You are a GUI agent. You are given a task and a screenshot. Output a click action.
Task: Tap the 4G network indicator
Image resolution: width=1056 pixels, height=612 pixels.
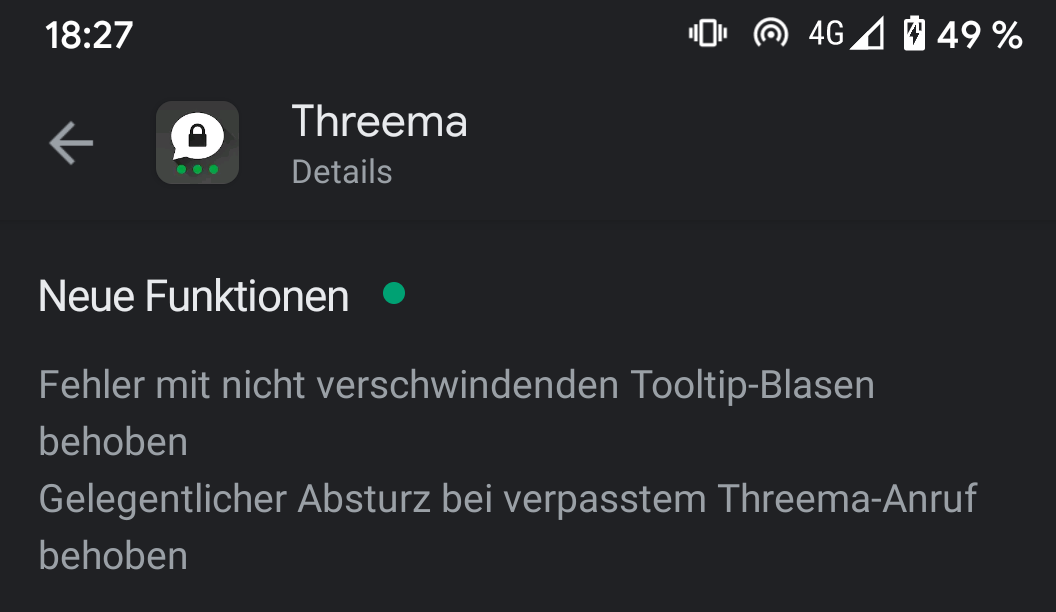coord(826,34)
